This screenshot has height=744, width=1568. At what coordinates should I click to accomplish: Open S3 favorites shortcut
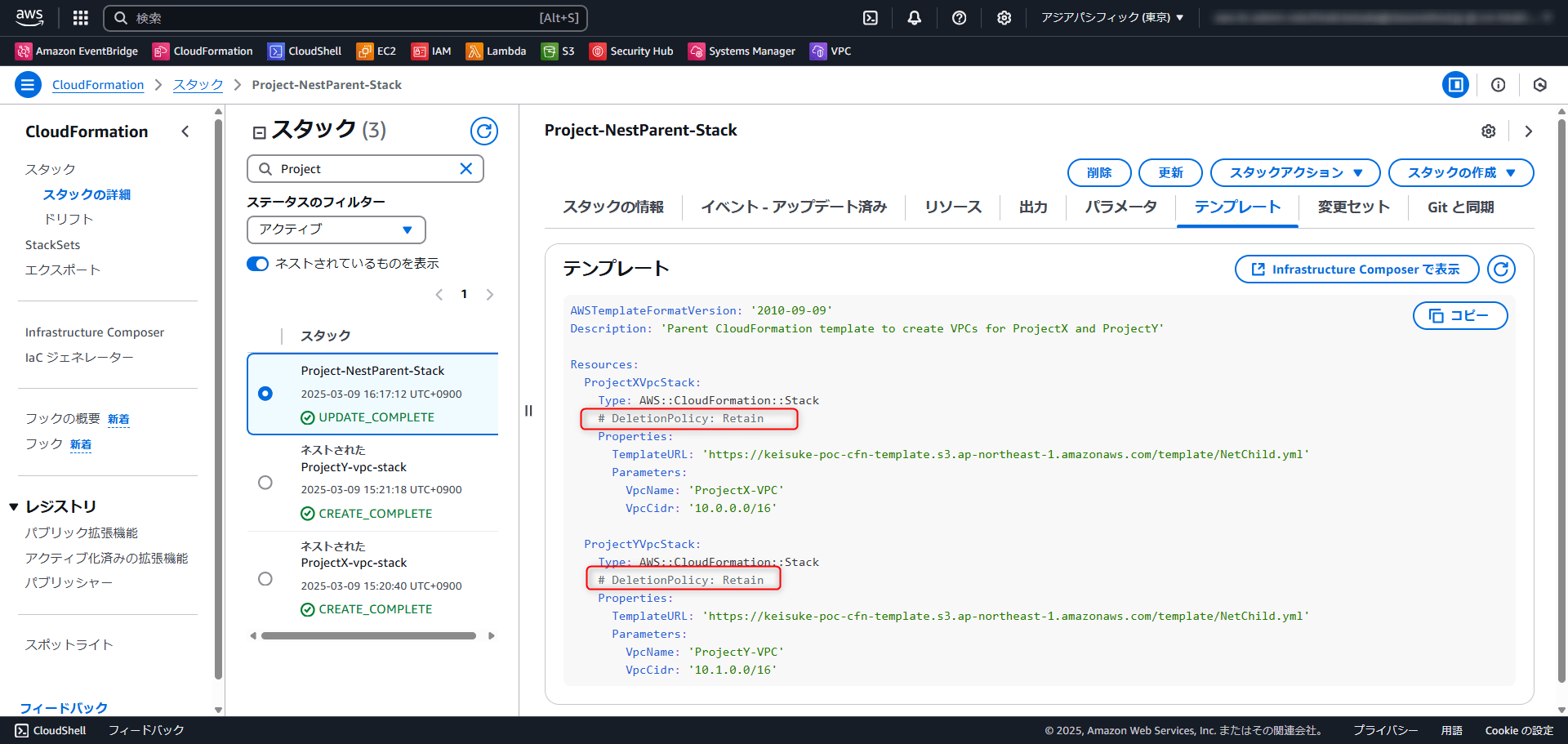point(558,51)
